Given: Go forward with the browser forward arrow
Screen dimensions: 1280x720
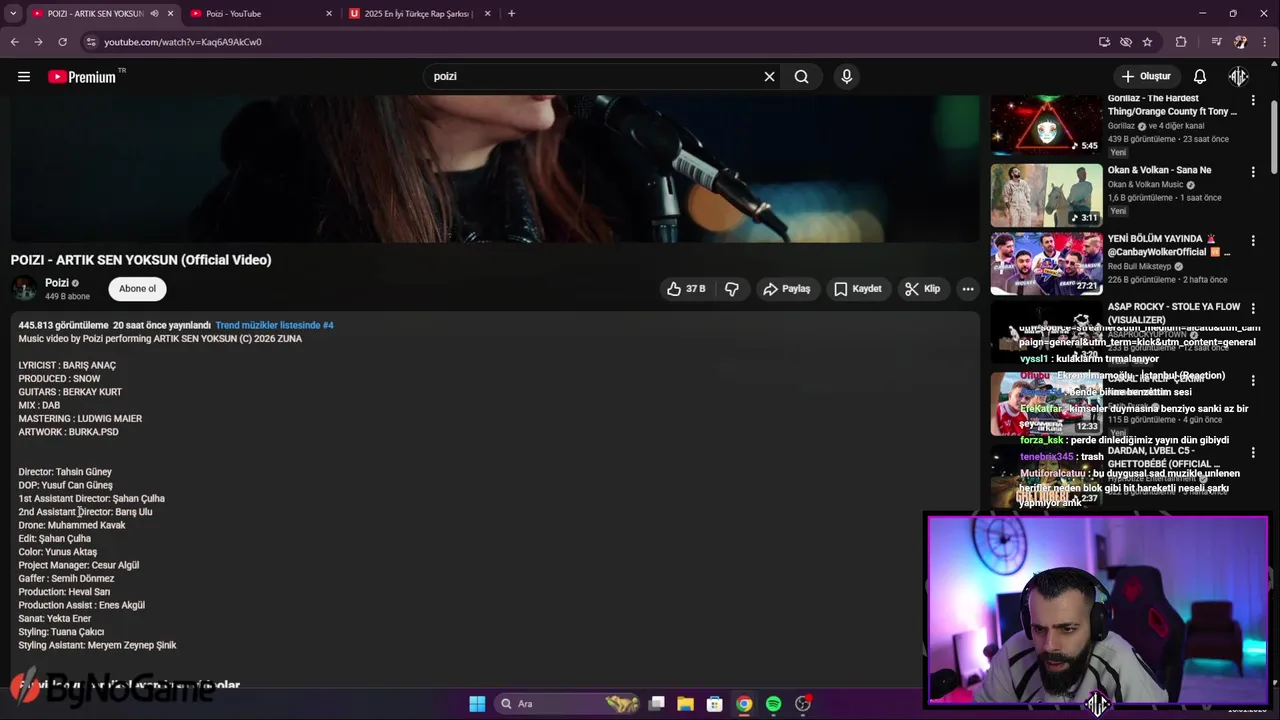Looking at the screenshot, I should click(x=38, y=42).
